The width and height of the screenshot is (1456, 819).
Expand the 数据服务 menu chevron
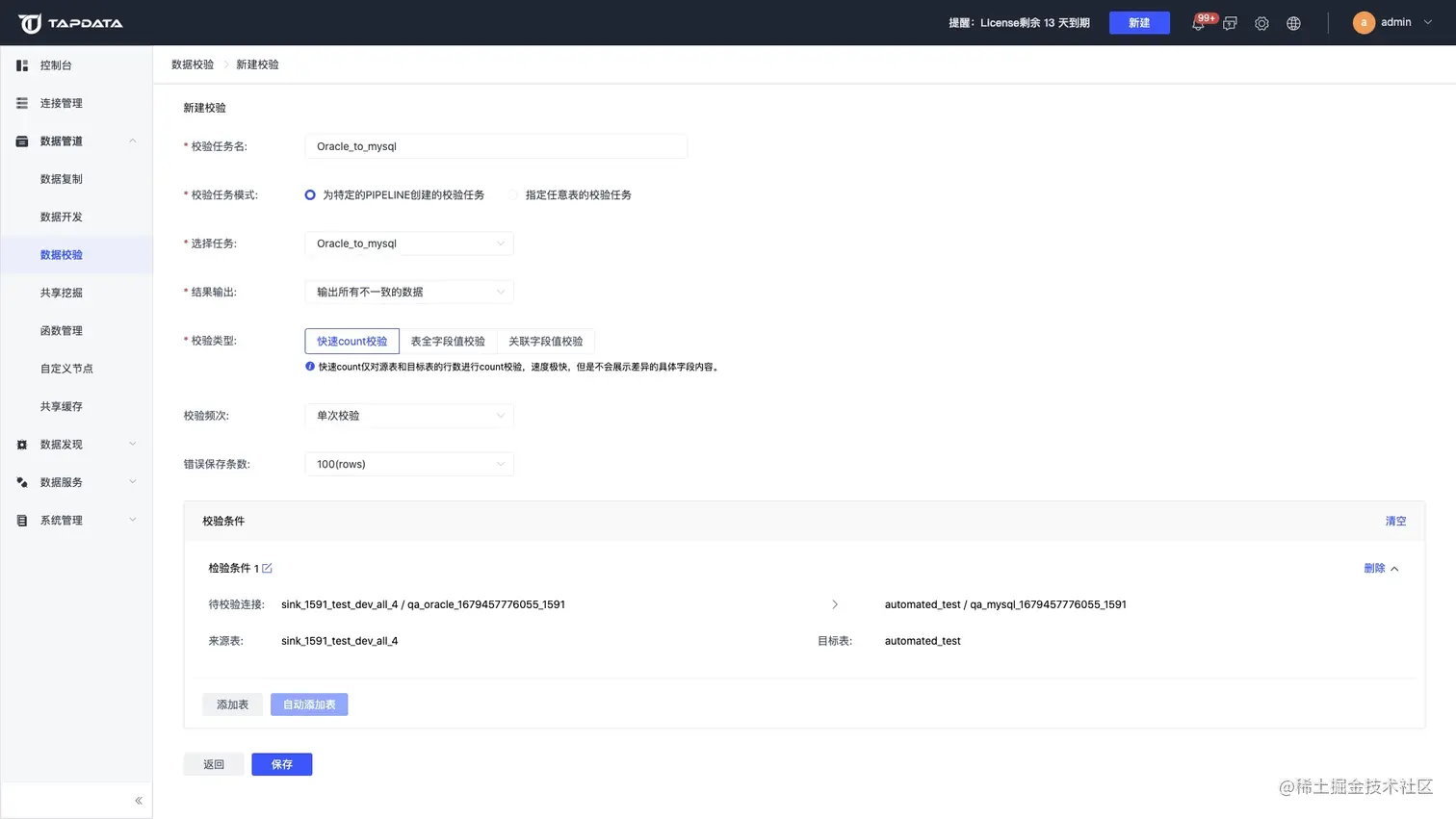click(133, 482)
